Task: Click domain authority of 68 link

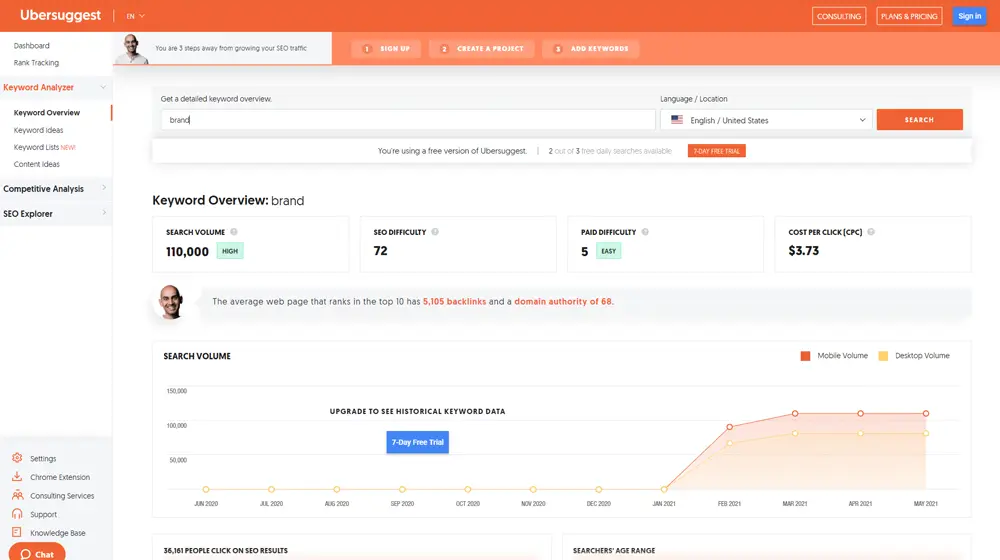Action: pyautogui.click(x=562, y=302)
